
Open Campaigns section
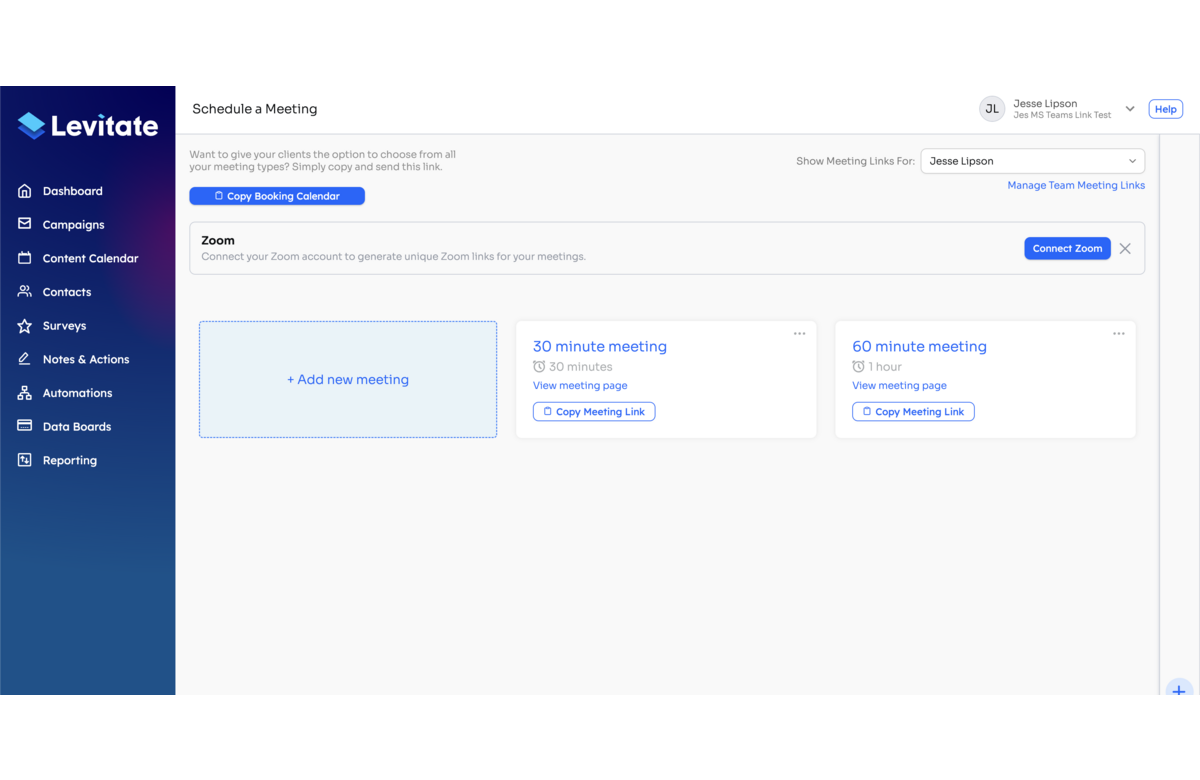coord(73,225)
